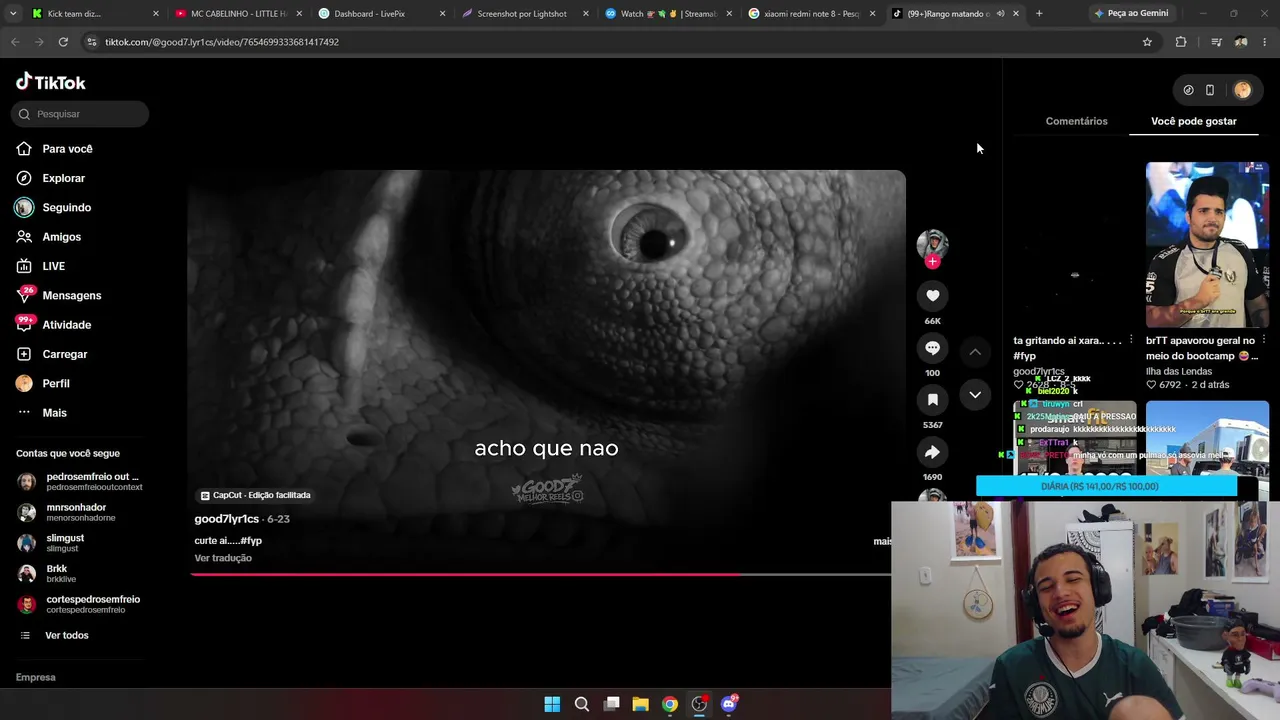This screenshot has height=720, width=1280.
Task: Open cortespedrosemfreio followed account
Action: [x=80, y=604]
